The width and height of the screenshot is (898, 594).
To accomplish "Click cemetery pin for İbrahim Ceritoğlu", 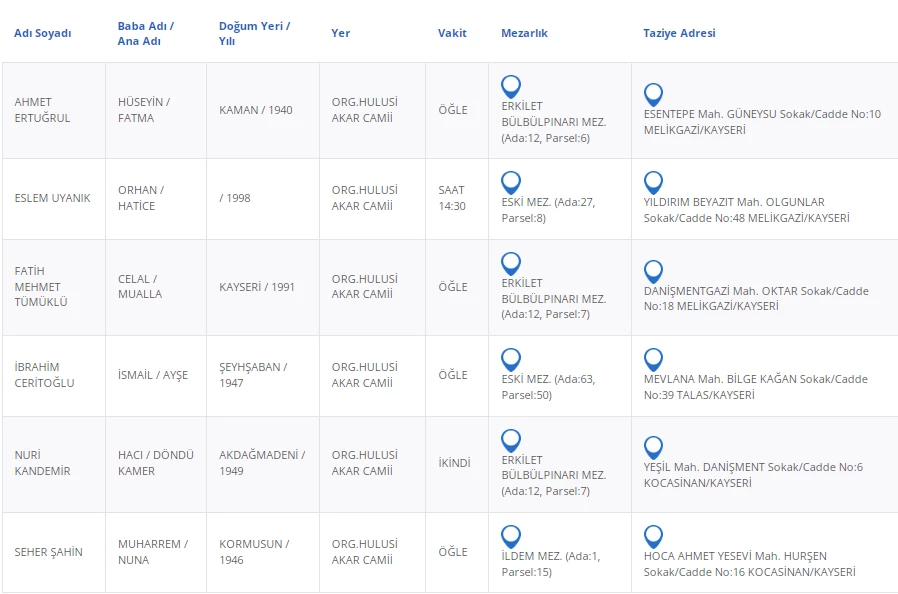I will tap(511, 359).
